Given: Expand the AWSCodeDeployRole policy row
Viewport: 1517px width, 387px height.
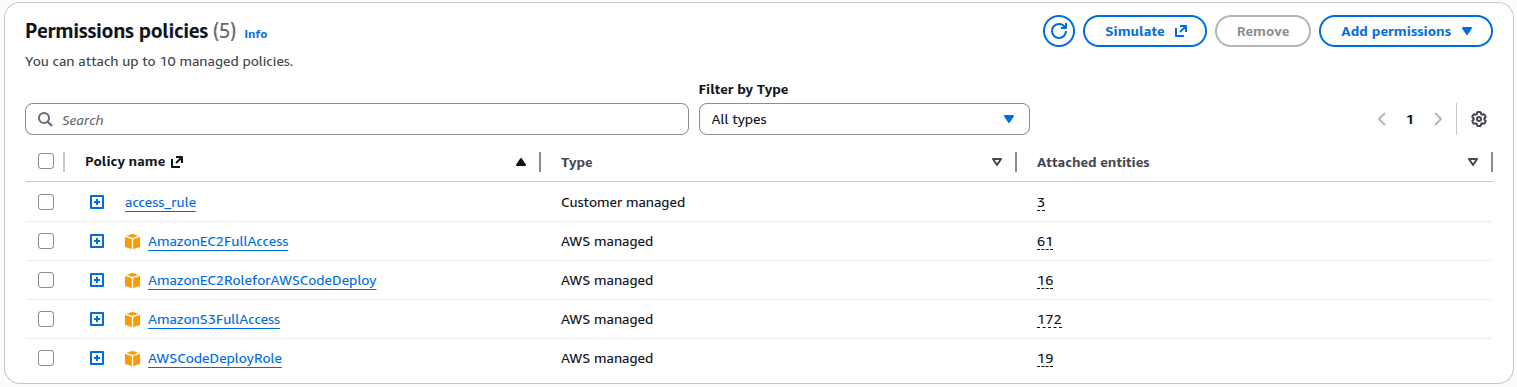Looking at the screenshot, I should 97,358.
